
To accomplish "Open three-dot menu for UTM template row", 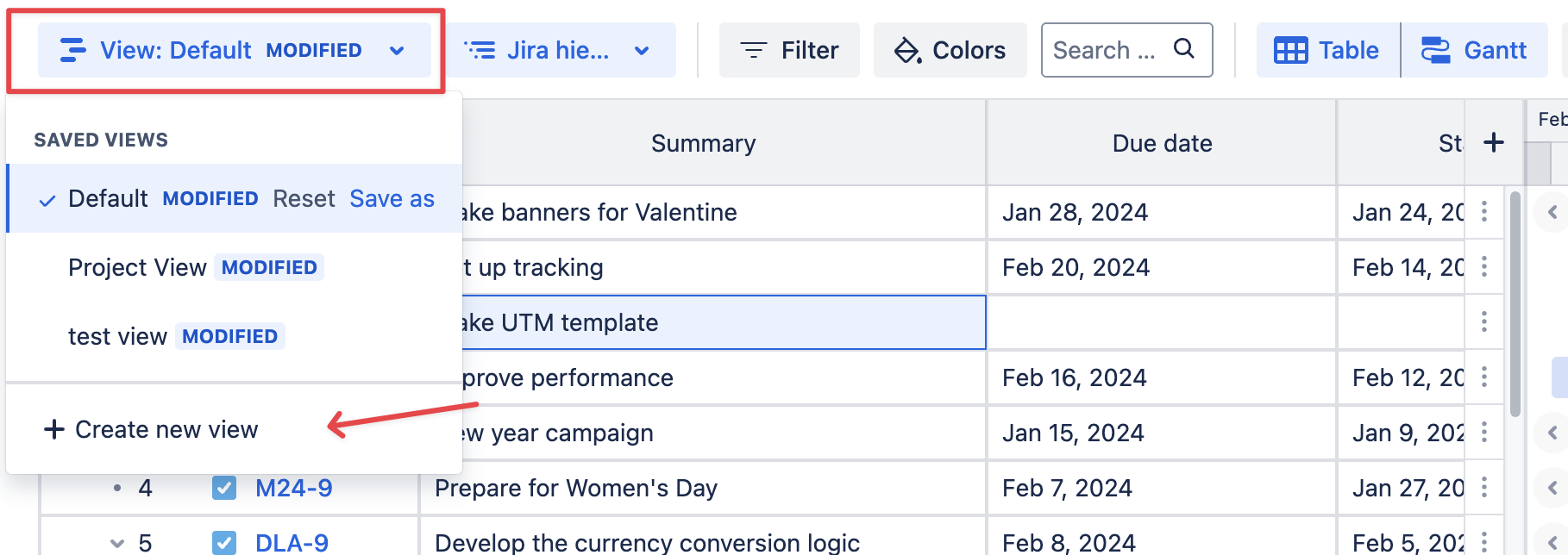I will pos(1484,322).
